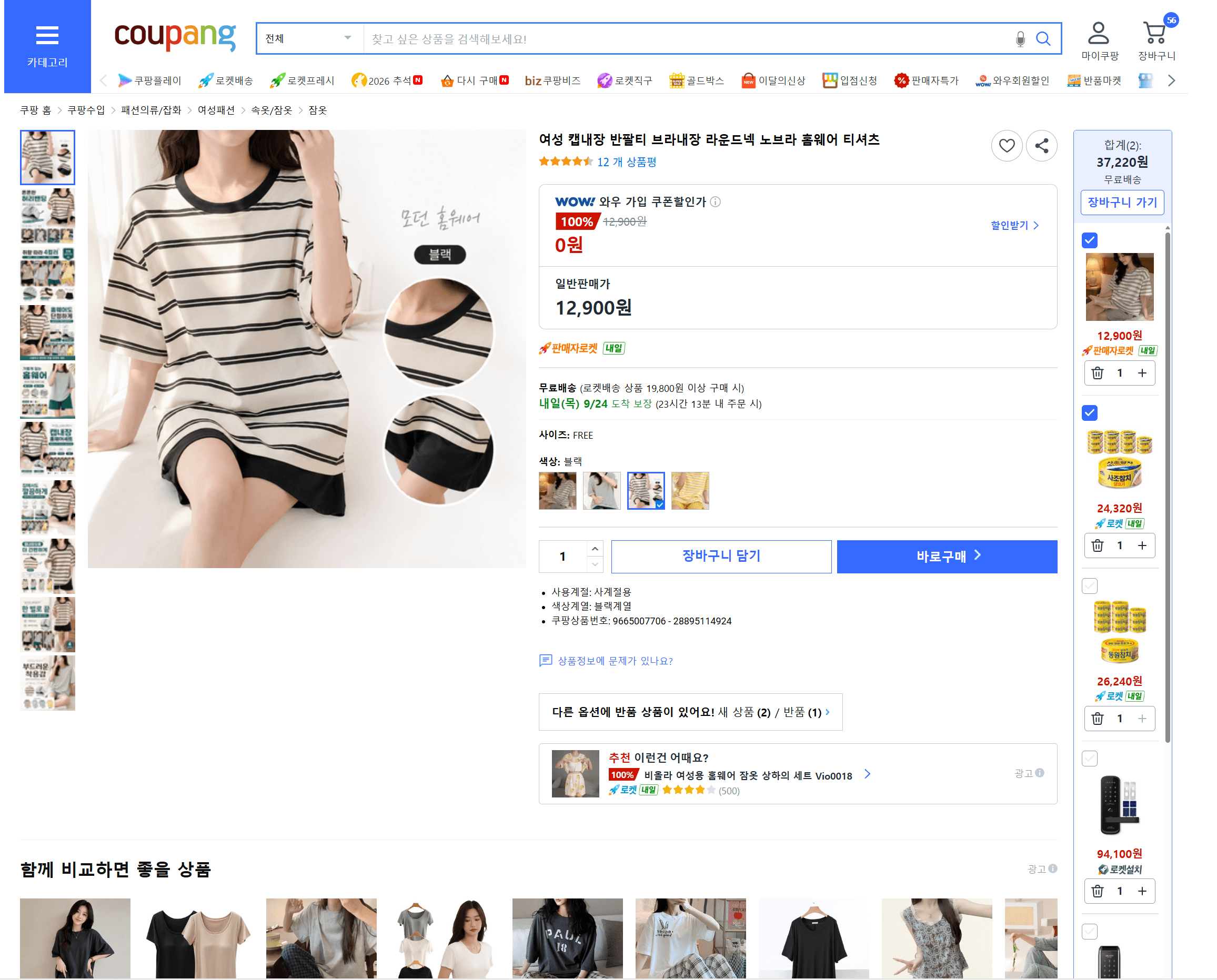This screenshot has height=980, width=1217.
Task: Click quantity up arrow next to 장바구니 담기
Action: [x=595, y=549]
